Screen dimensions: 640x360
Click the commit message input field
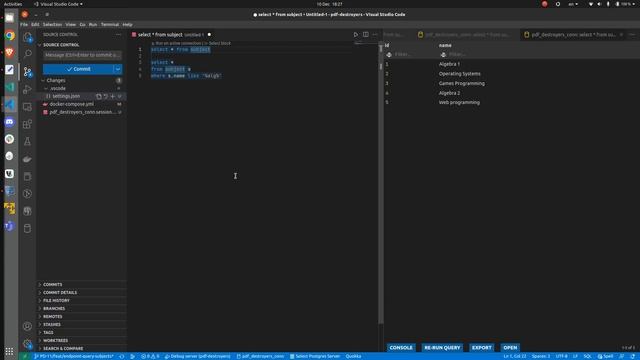82,55
